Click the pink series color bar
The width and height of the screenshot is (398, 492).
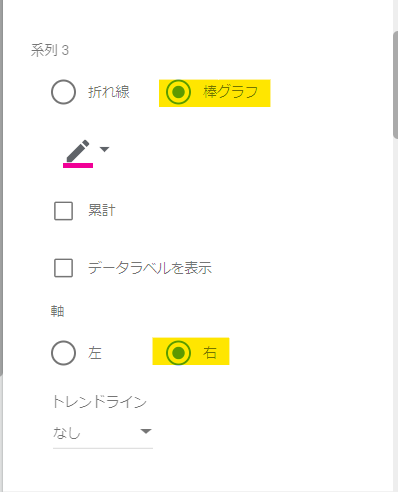coord(78,165)
